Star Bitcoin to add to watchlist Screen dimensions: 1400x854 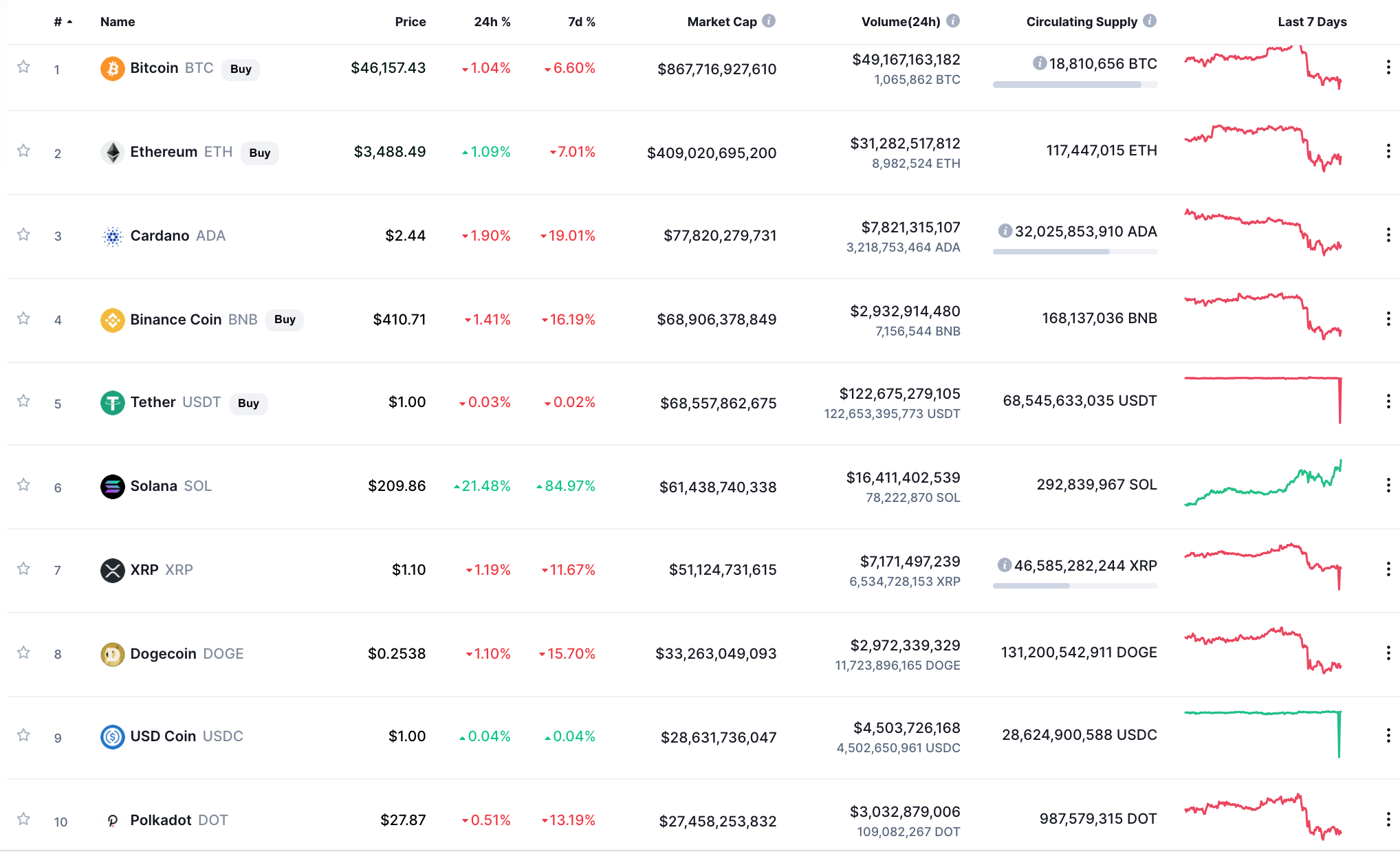(x=23, y=67)
